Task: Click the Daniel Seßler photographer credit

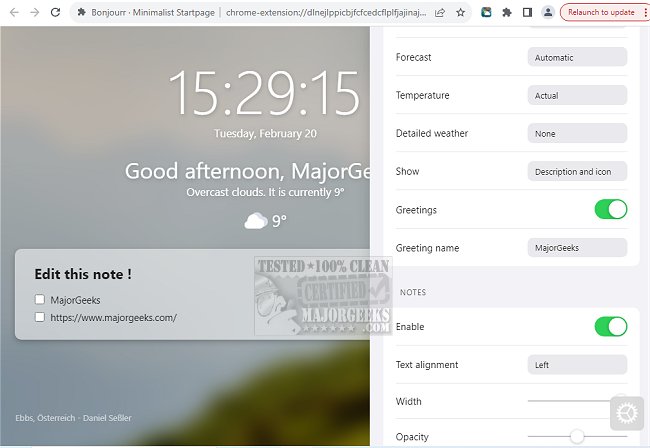Action: click(x=107, y=418)
